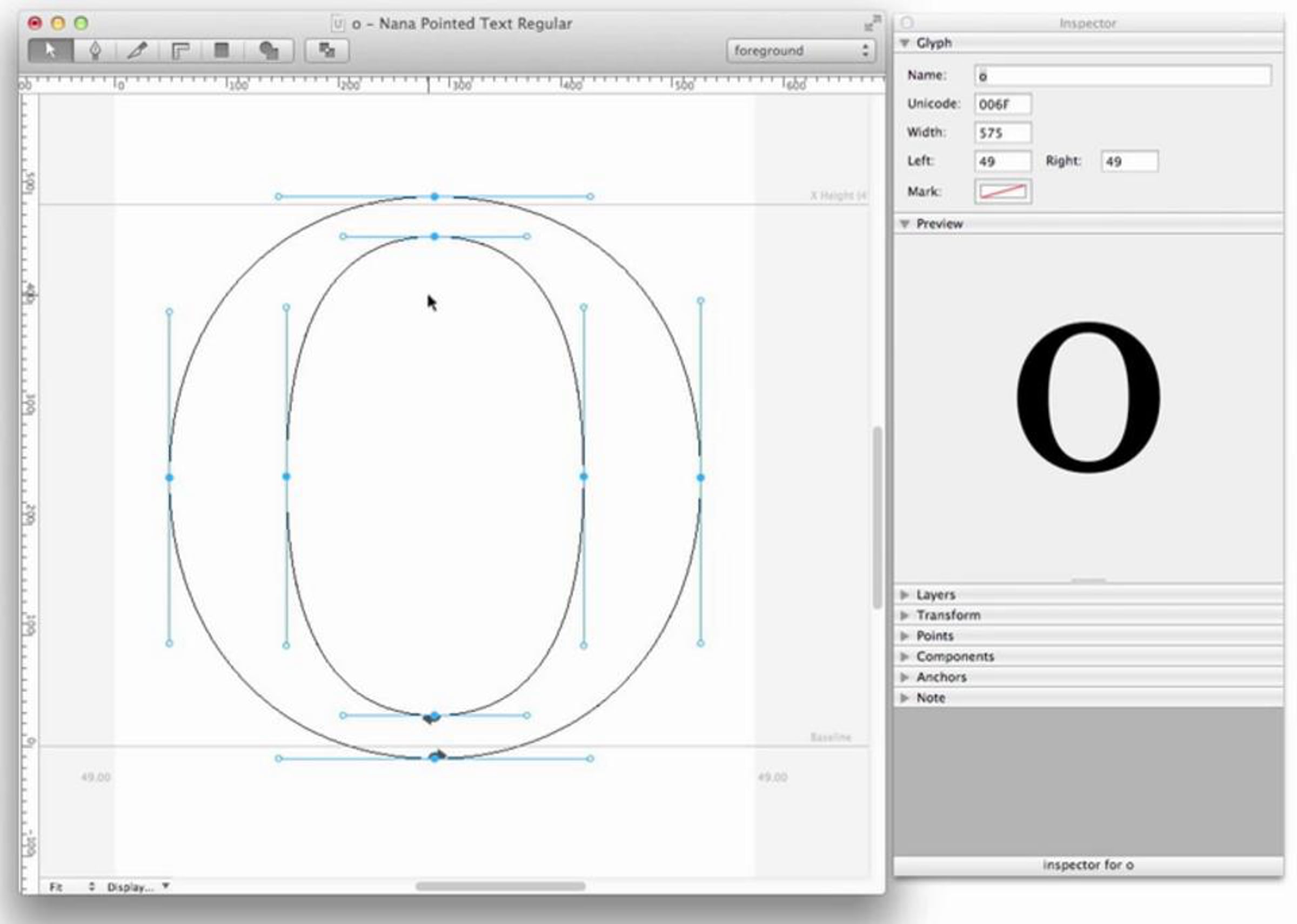1297x924 pixels.
Task: Select the Pen drawing tool
Action: 95,51
